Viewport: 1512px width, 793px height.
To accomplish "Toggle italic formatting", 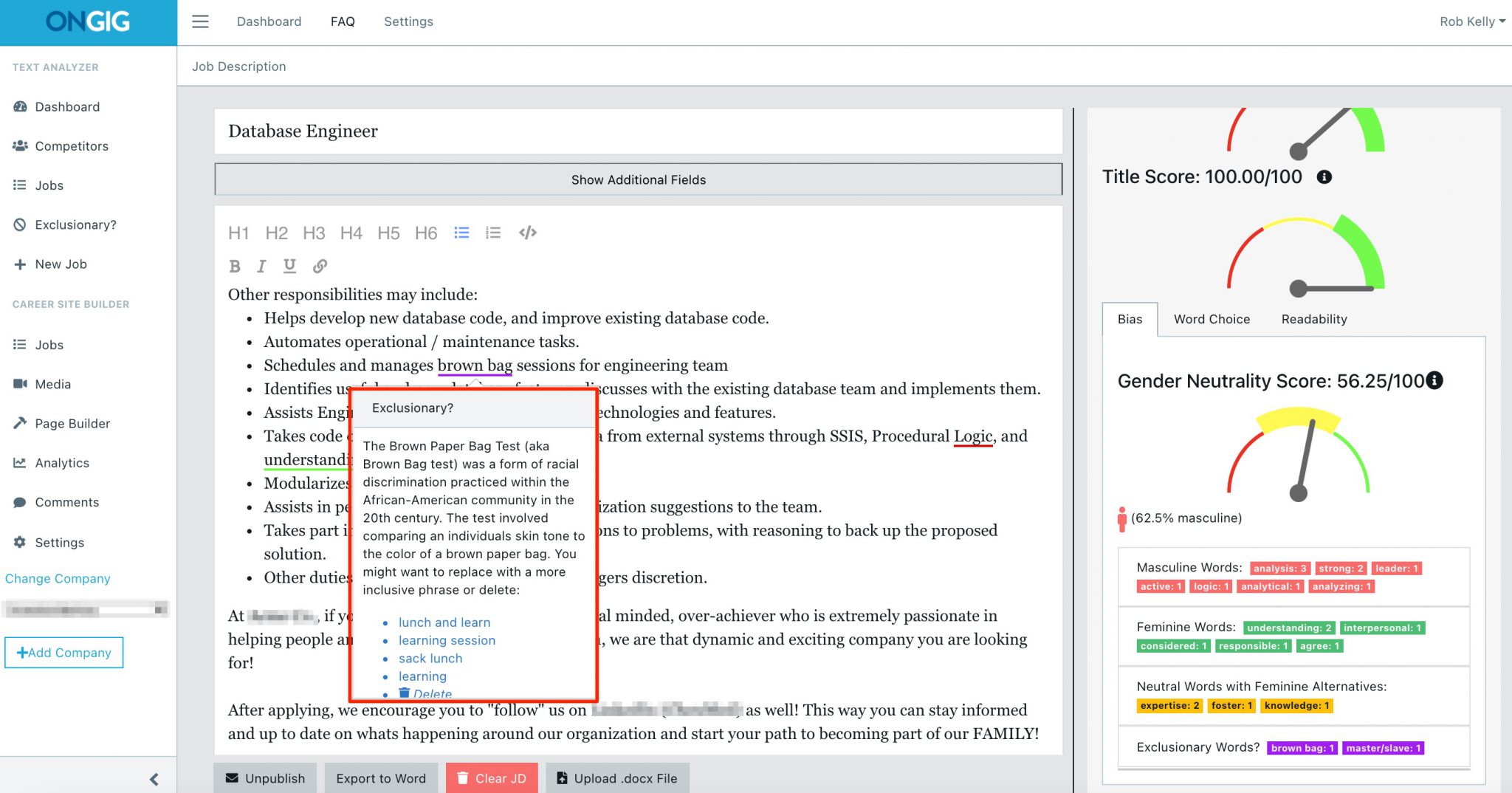I will (261, 266).
